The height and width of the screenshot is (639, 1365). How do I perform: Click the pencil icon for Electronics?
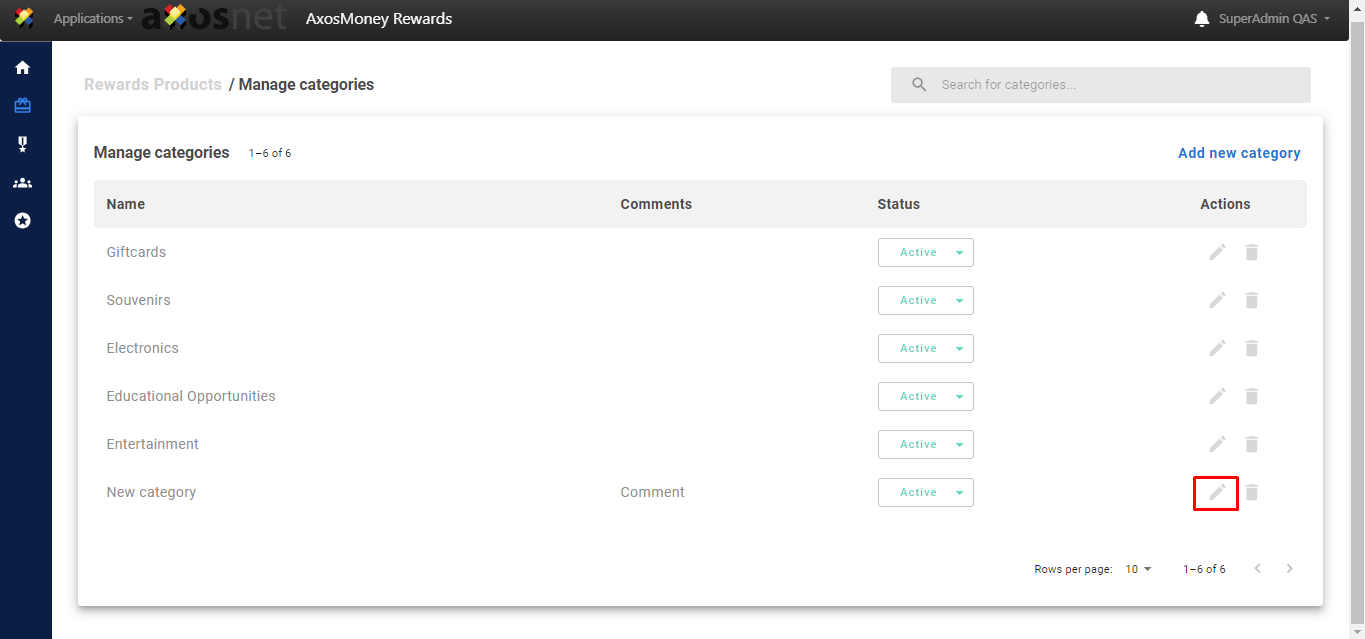click(1217, 348)
